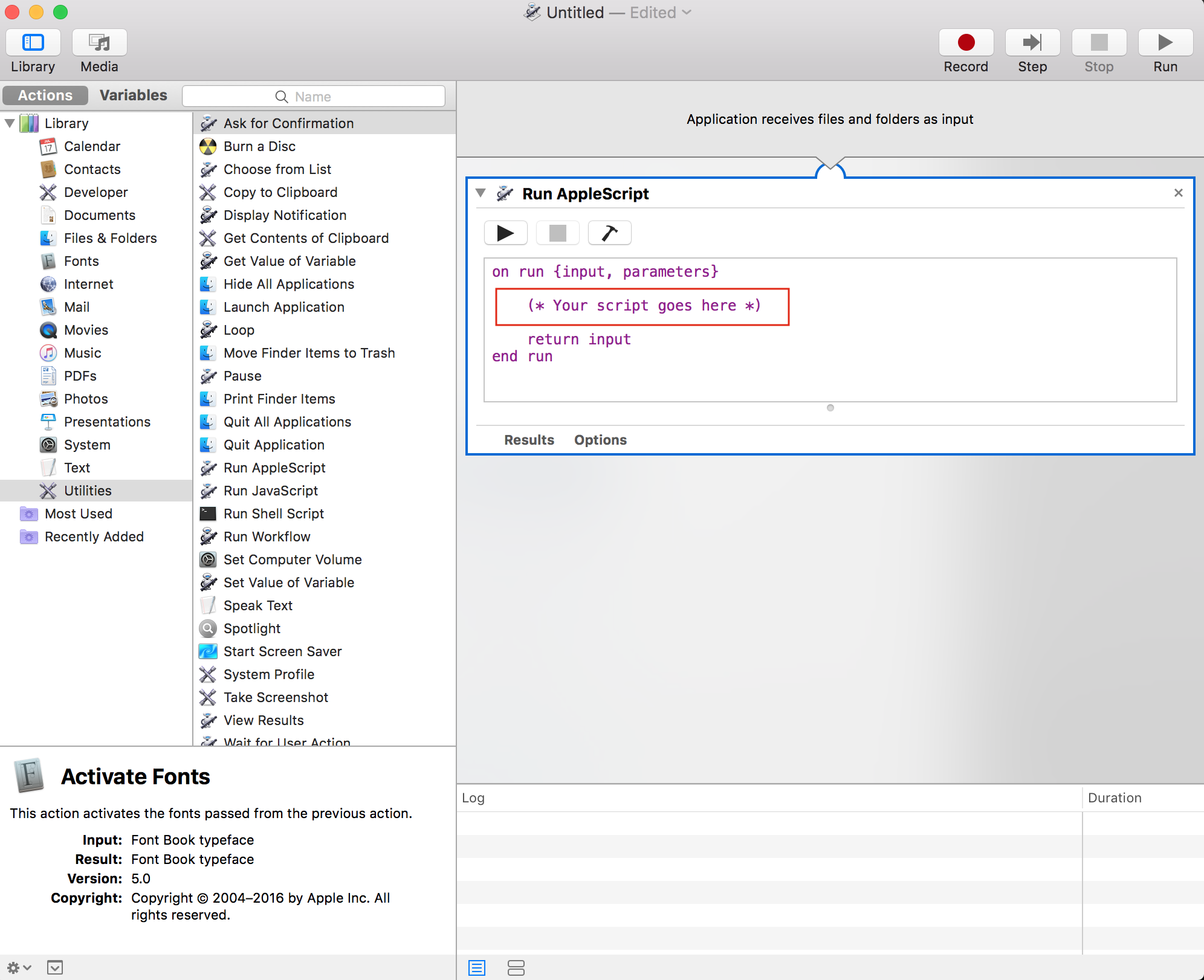Run the workflow from the toolbar
The image size is (1204, 980).
1165,42
